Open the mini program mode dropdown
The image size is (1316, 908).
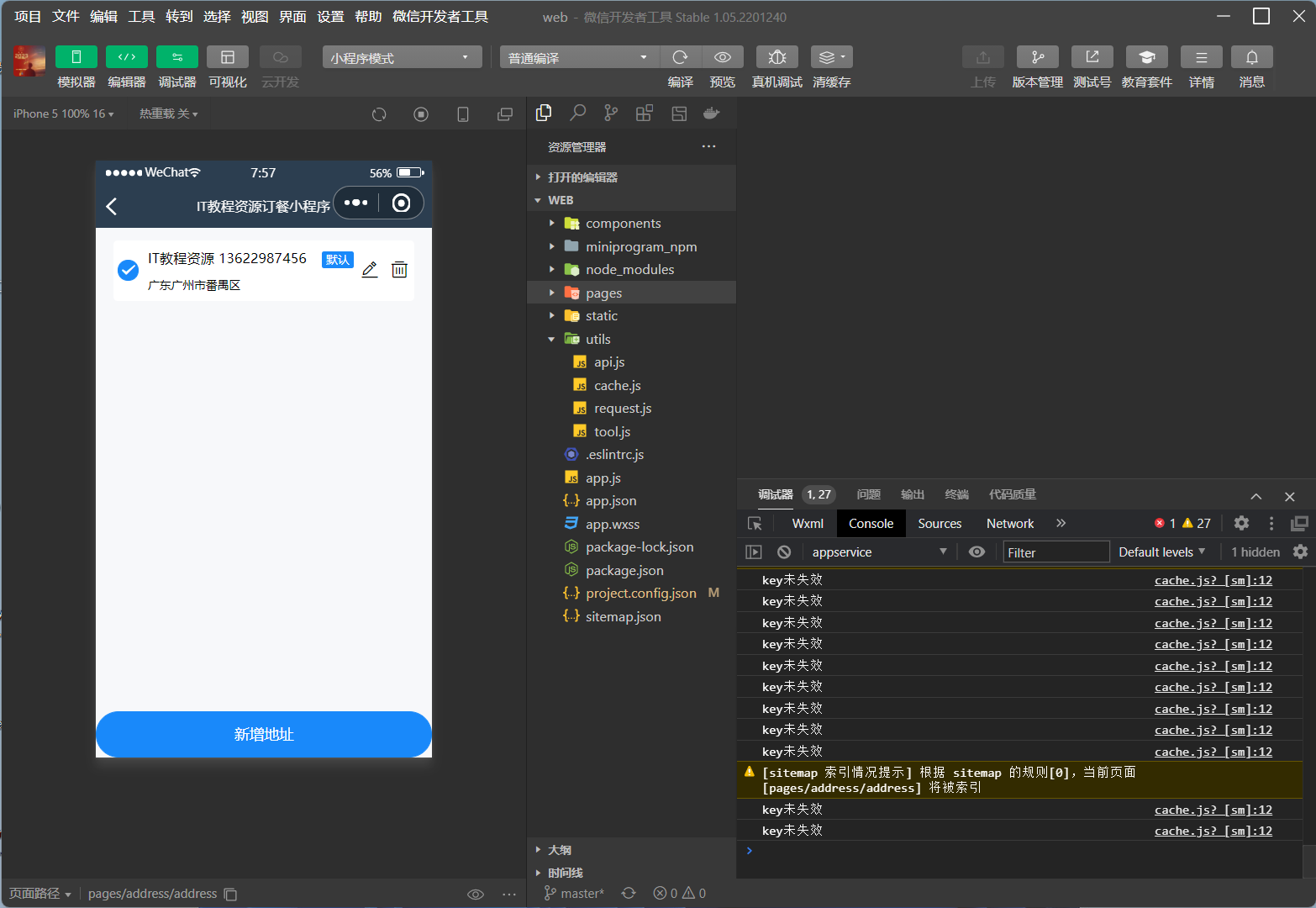pos(403,57)
